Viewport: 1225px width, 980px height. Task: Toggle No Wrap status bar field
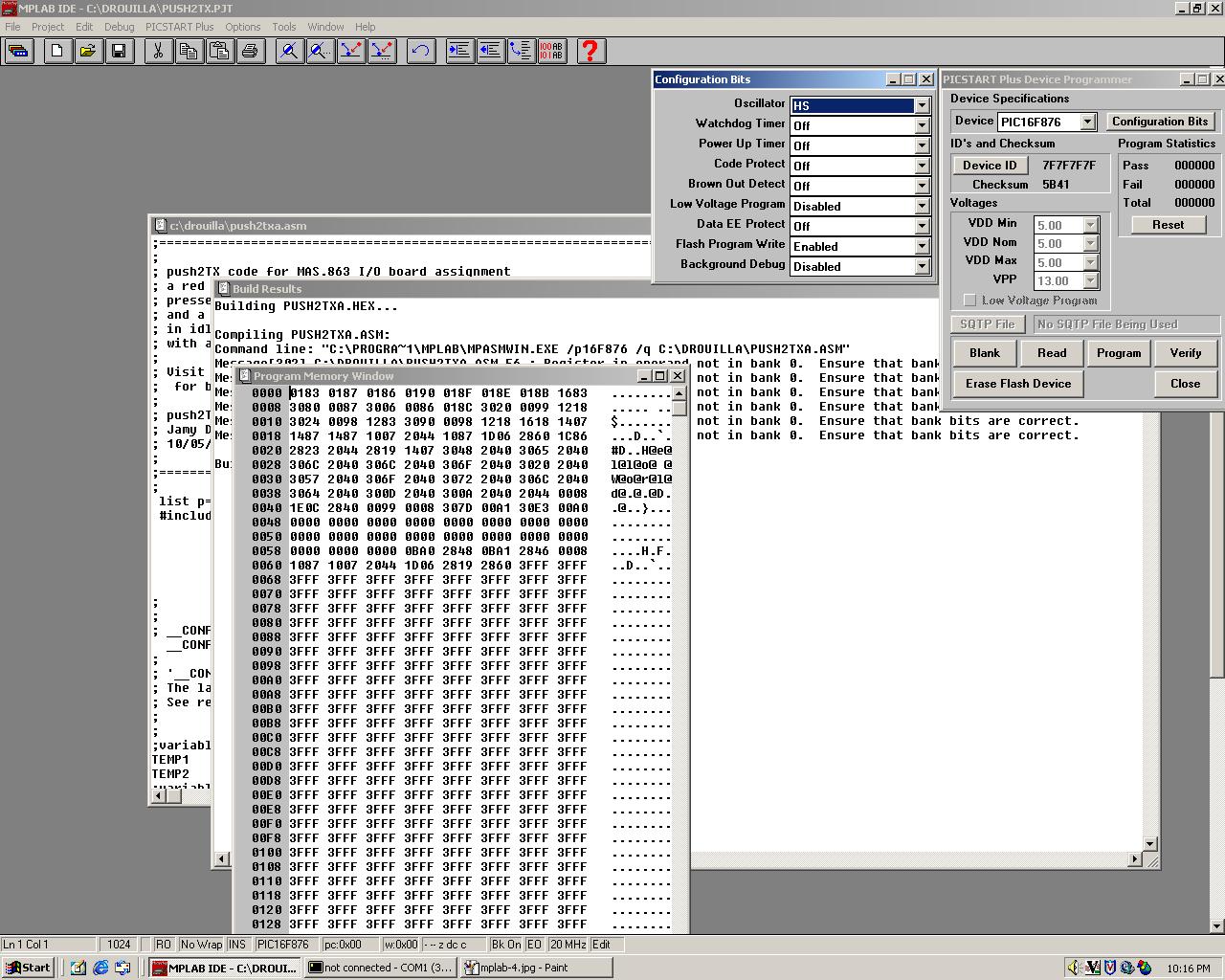coord(201,945)
